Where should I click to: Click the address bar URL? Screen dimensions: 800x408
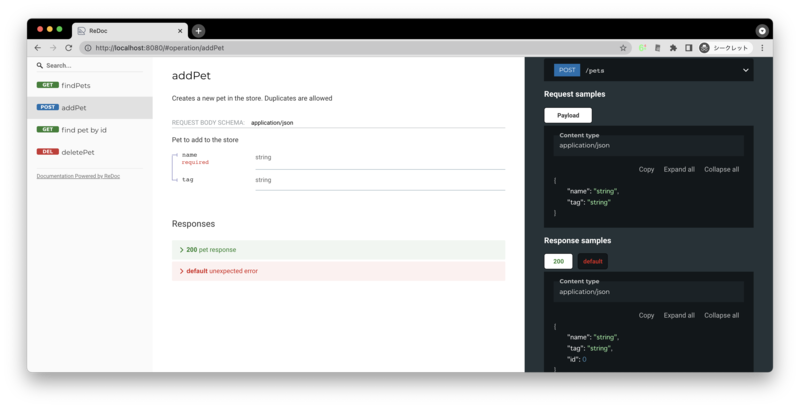[160, 48]
